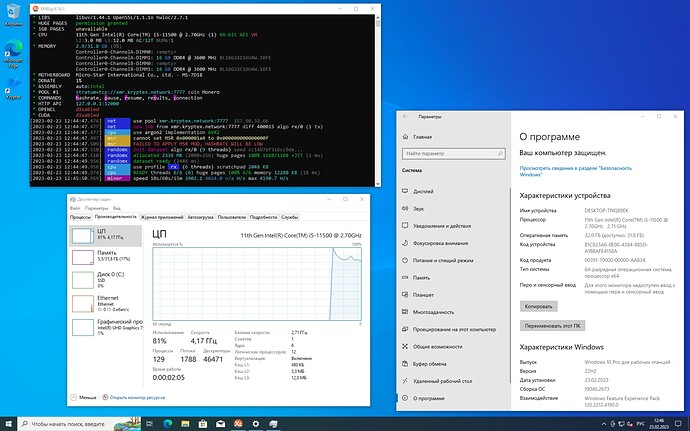Open Вид menu in Task Manager
The image size is (690, 431).
(117, 208)
